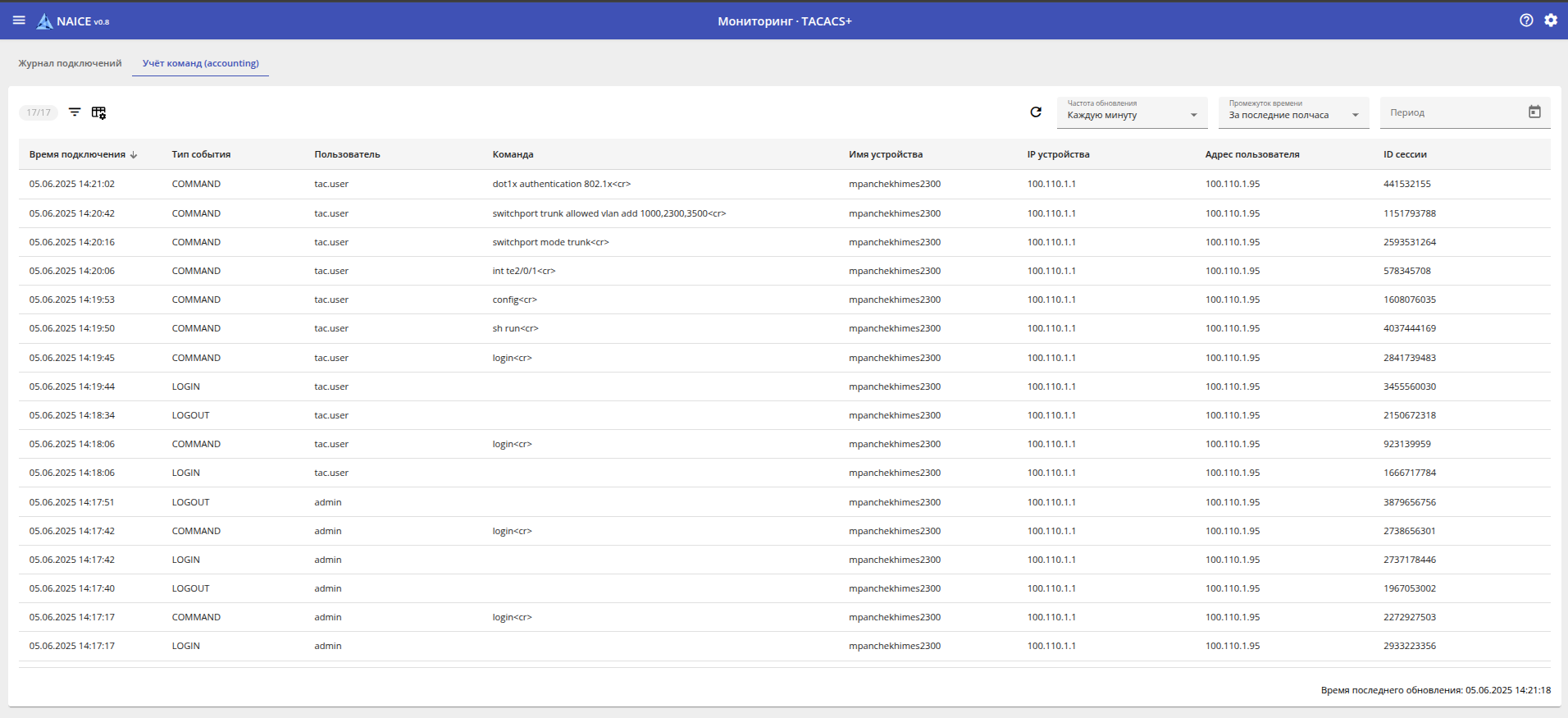Open the hamburger navigation menu
This screenshot has height=718, width=1568.
tap(19, 21)
